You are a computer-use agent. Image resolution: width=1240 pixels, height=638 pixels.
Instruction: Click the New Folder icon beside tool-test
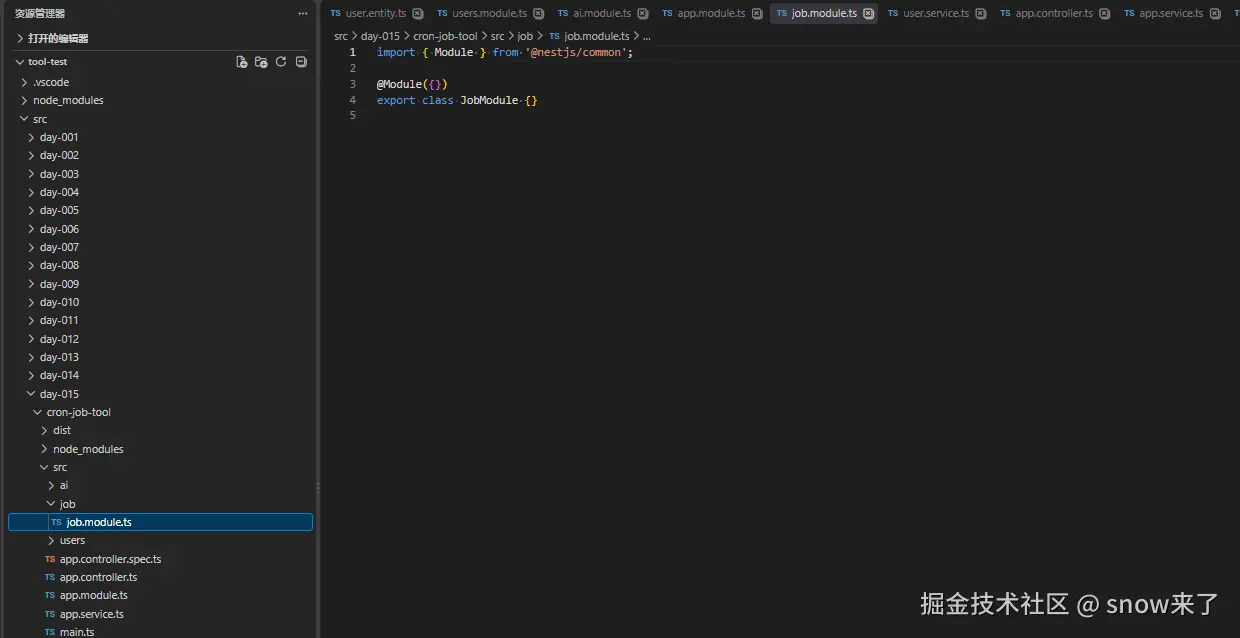[261, 62]
